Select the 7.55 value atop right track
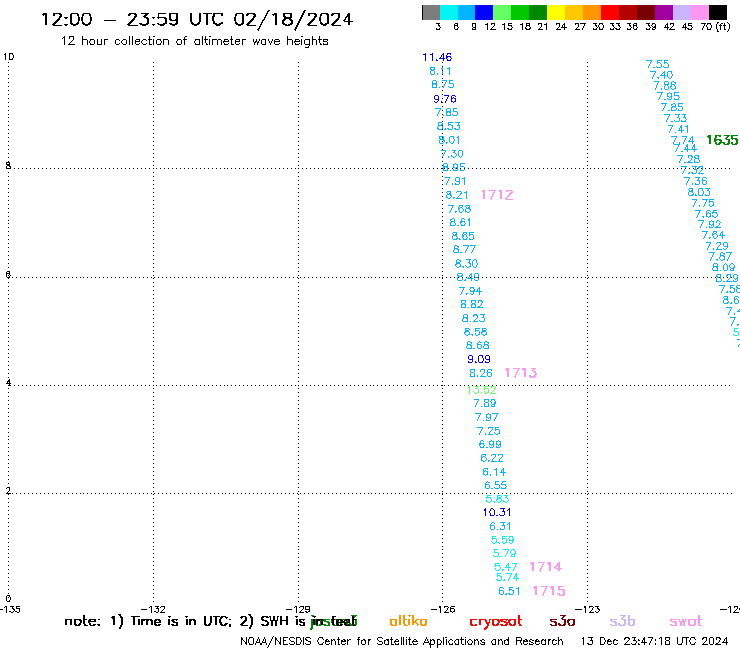The height and width of the screenshot is (650, 740). pyautogui.click(x=657, y=64)
